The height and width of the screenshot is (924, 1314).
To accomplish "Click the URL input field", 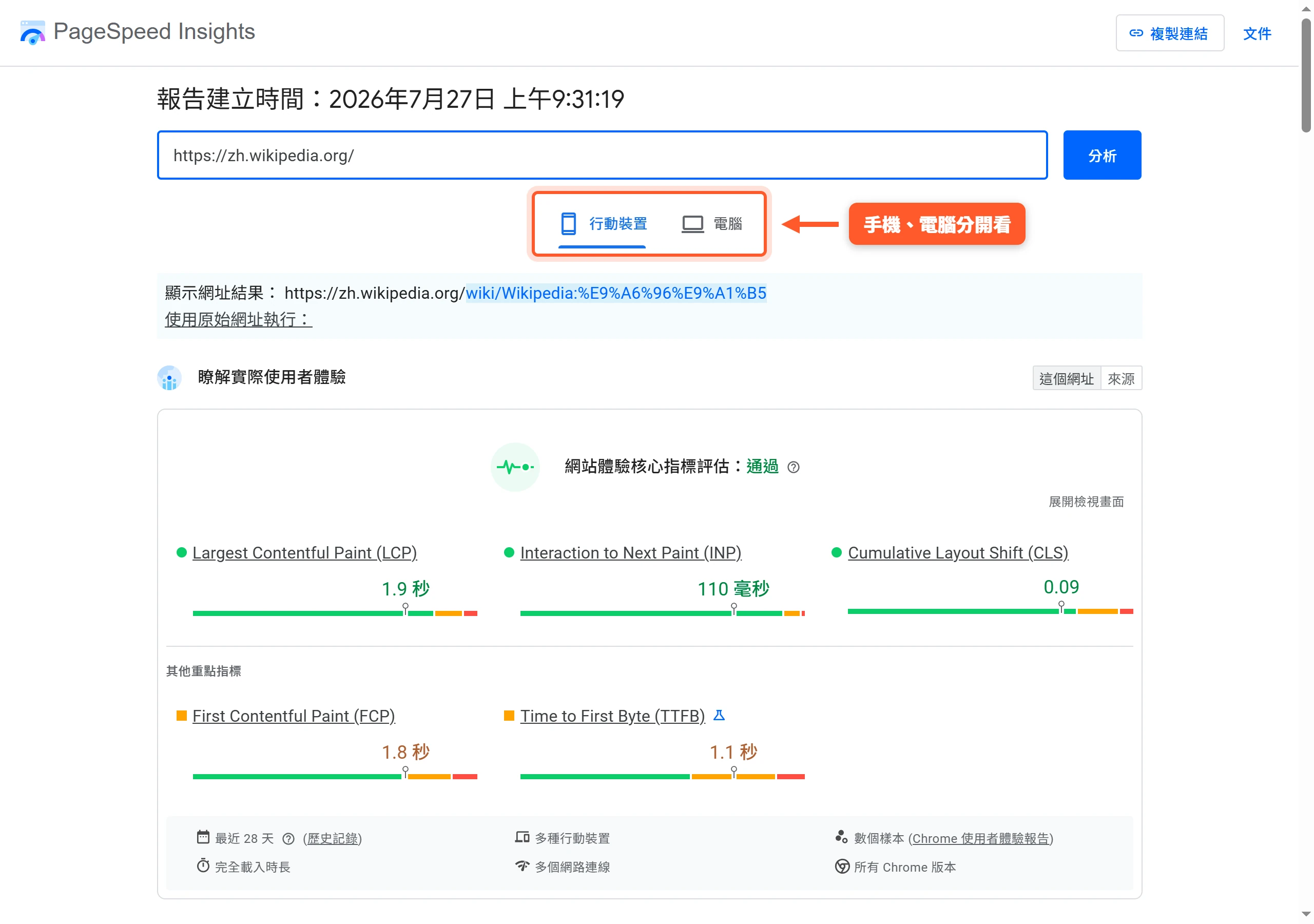I will point(602,155).
